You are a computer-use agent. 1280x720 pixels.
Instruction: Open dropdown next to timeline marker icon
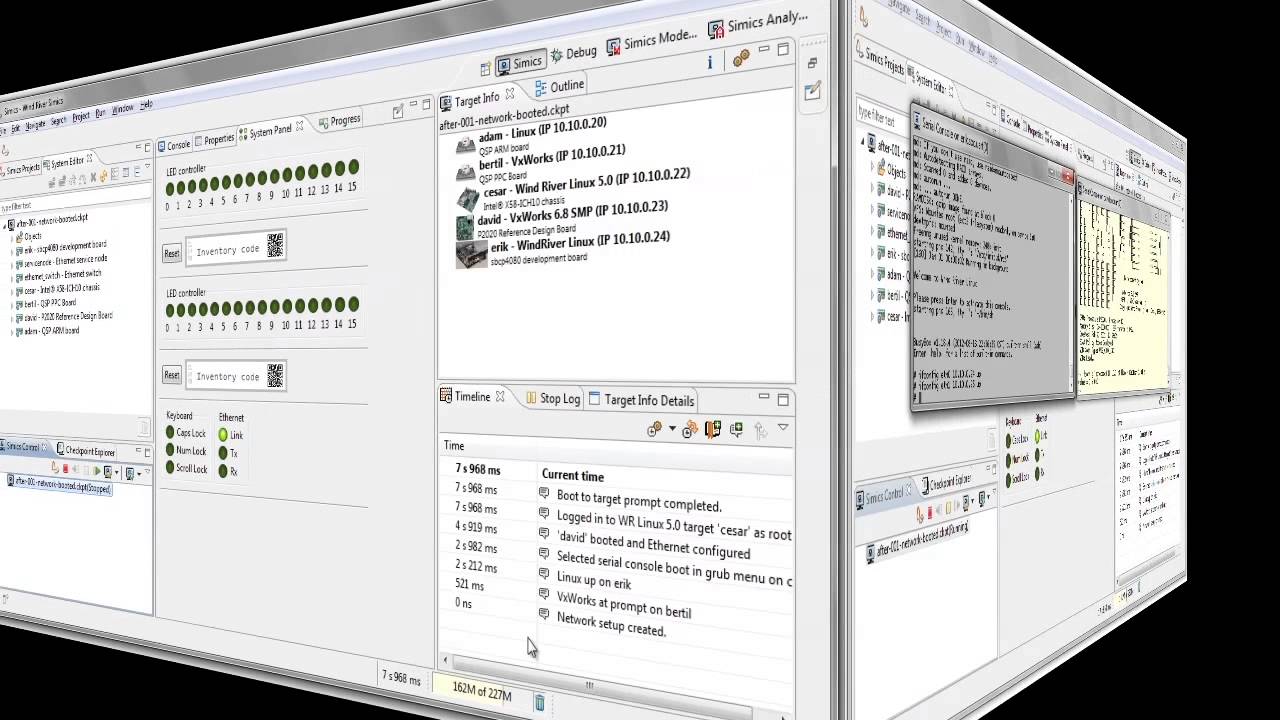(672, 430)
